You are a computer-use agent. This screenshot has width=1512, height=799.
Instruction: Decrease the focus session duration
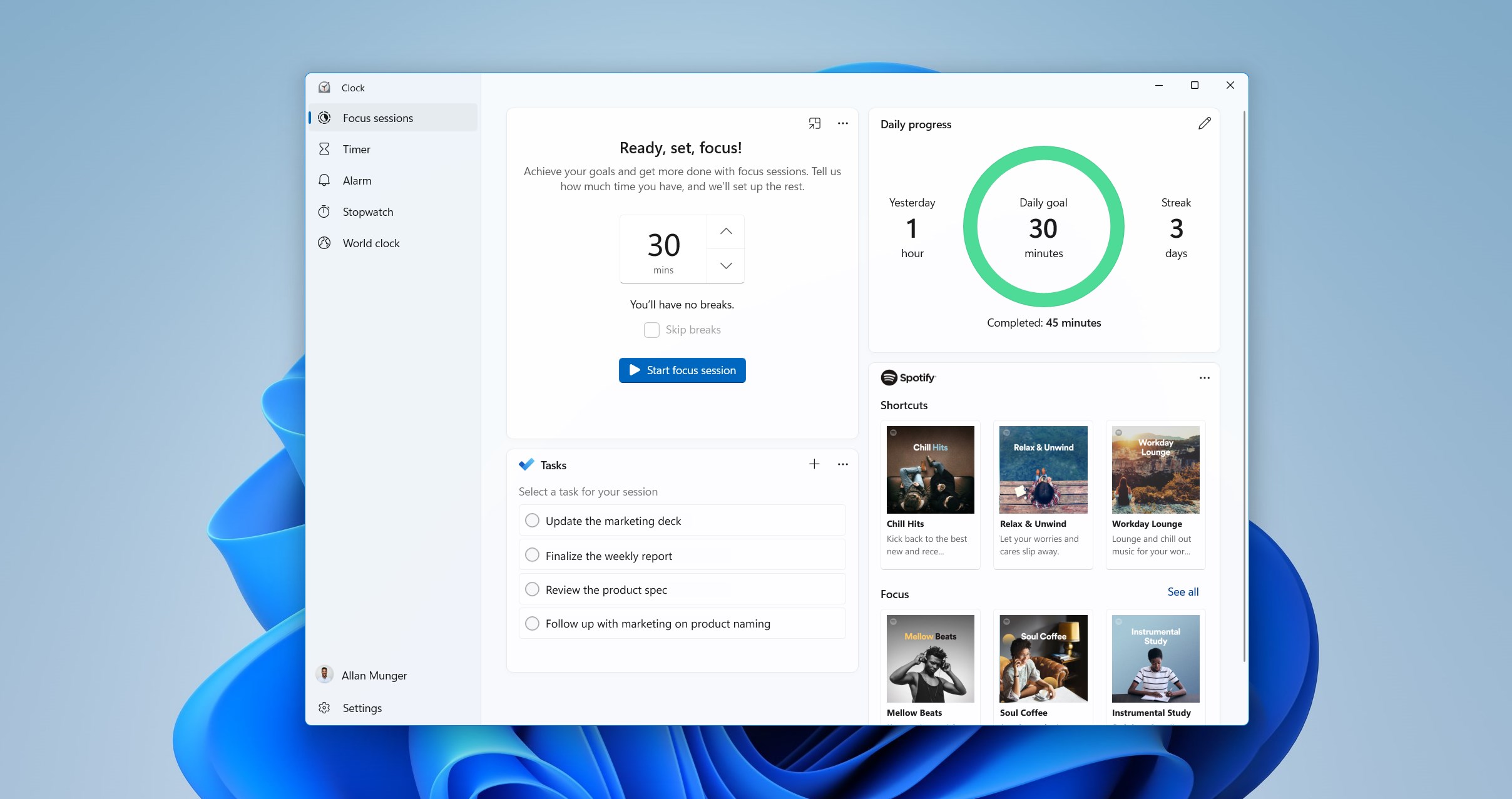[725, 266]
